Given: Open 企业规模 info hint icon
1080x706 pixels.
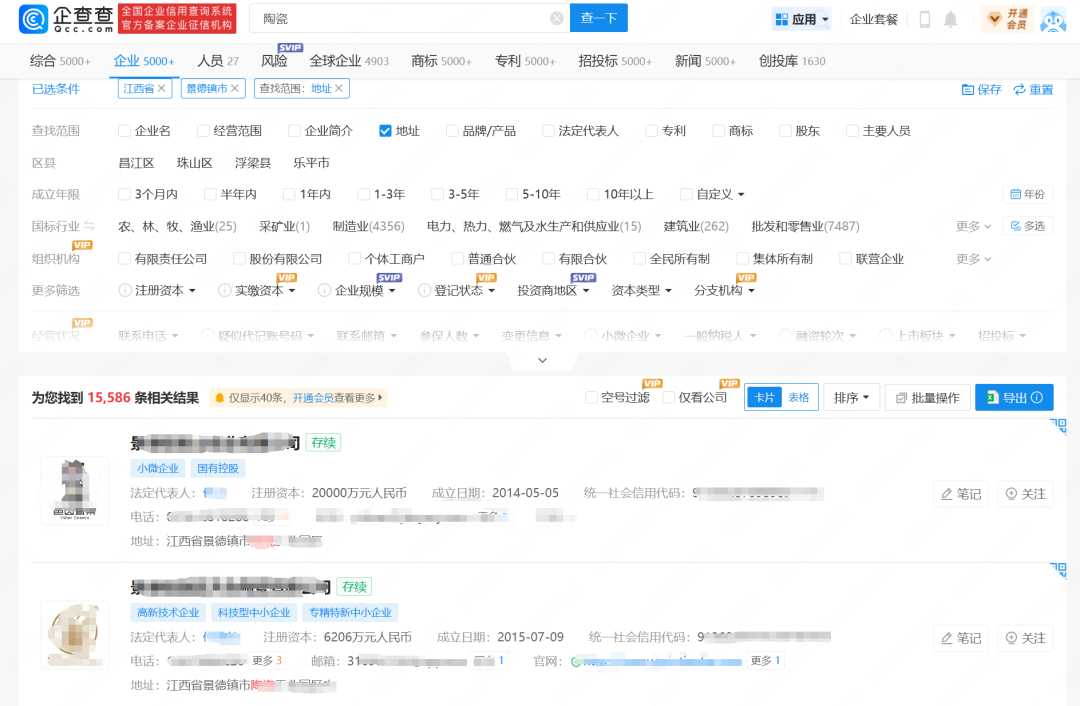Looking at the screenshot, I should [324, 291].
